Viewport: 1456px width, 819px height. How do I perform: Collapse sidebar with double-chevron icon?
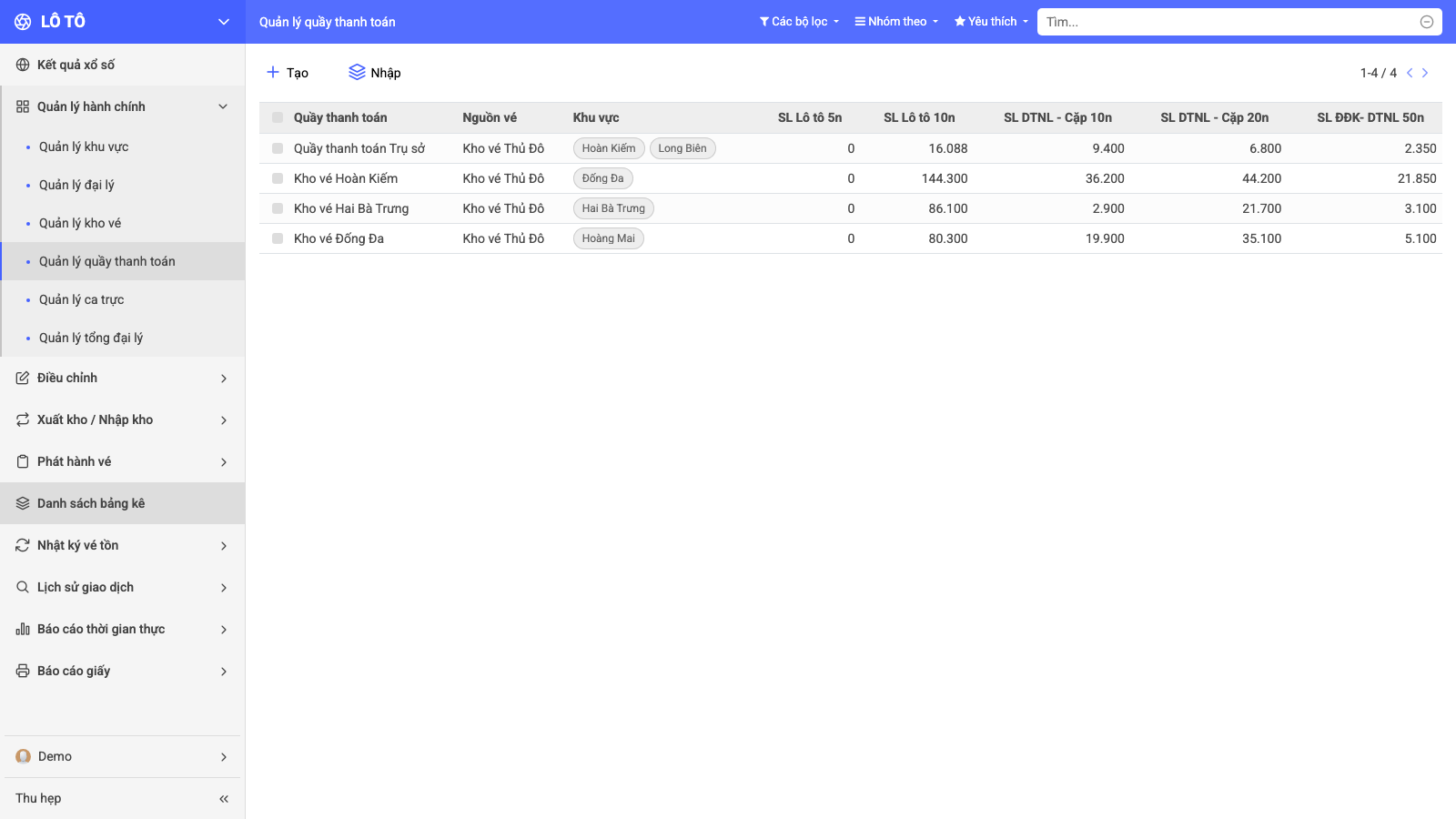[x=224, y=799]
